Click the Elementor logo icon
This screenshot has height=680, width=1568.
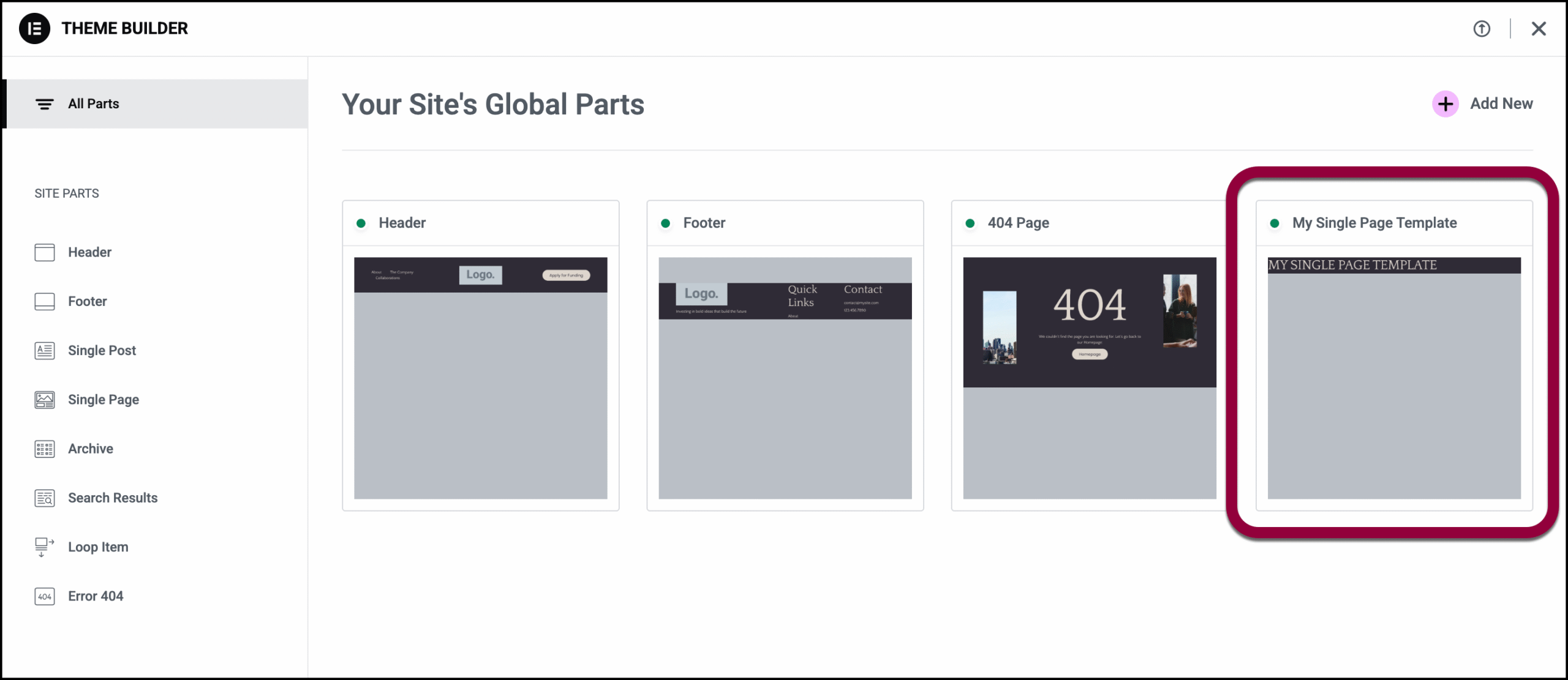point(34,28)
